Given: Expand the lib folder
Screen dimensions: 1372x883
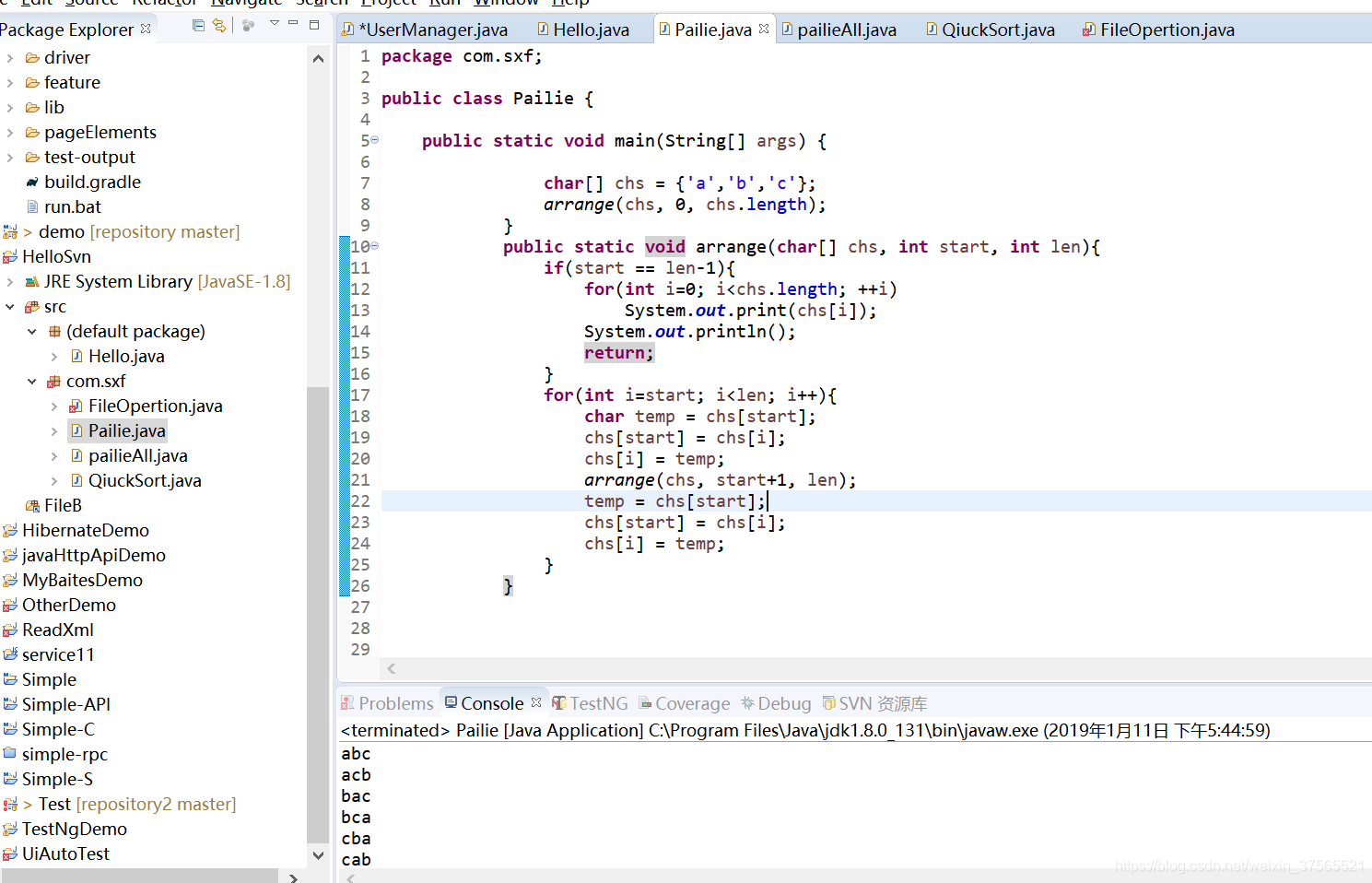Looking at the screenshot, I should tap(10, 108).
